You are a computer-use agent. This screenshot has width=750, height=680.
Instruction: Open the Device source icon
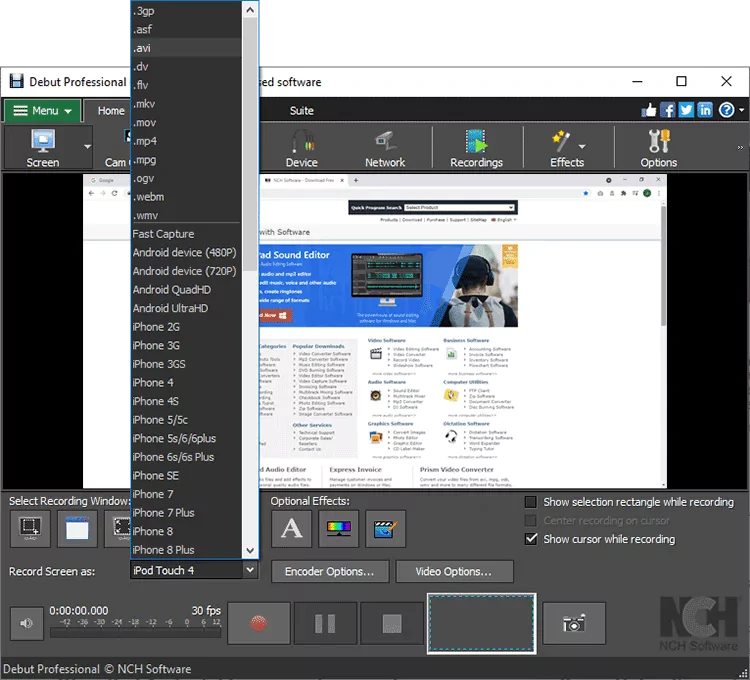pyautogui.click(x=301, y=148)
